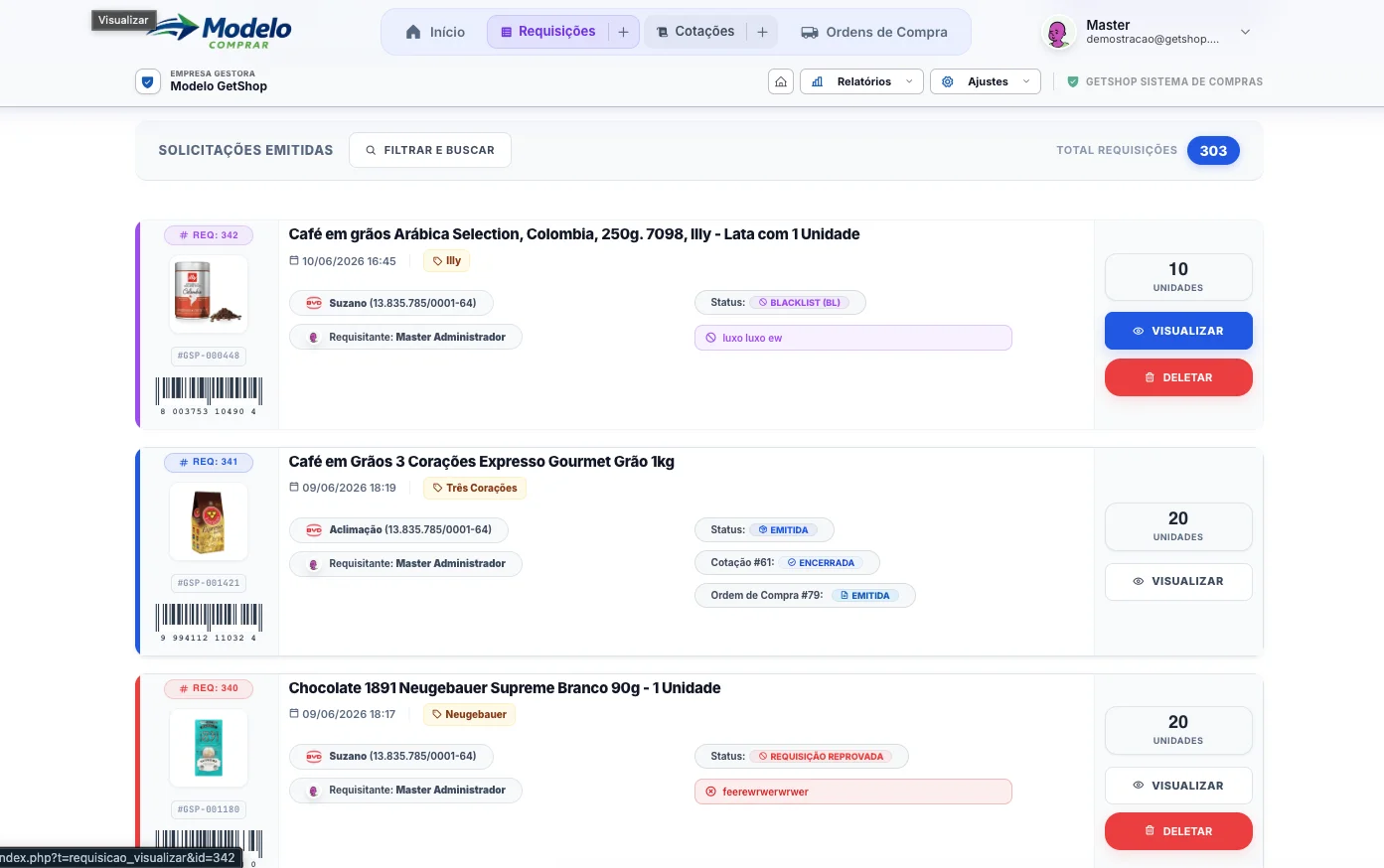Click the Illy brand tag
The width and height of the screenshot is (1384, 868).
[x=446, y=261]
